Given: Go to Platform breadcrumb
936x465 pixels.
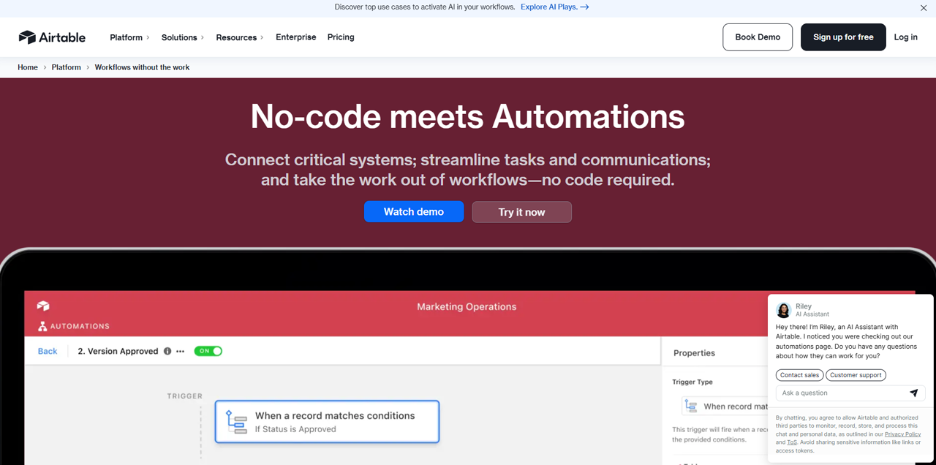Looking at the screenshot, I should (x=66, y=67).
